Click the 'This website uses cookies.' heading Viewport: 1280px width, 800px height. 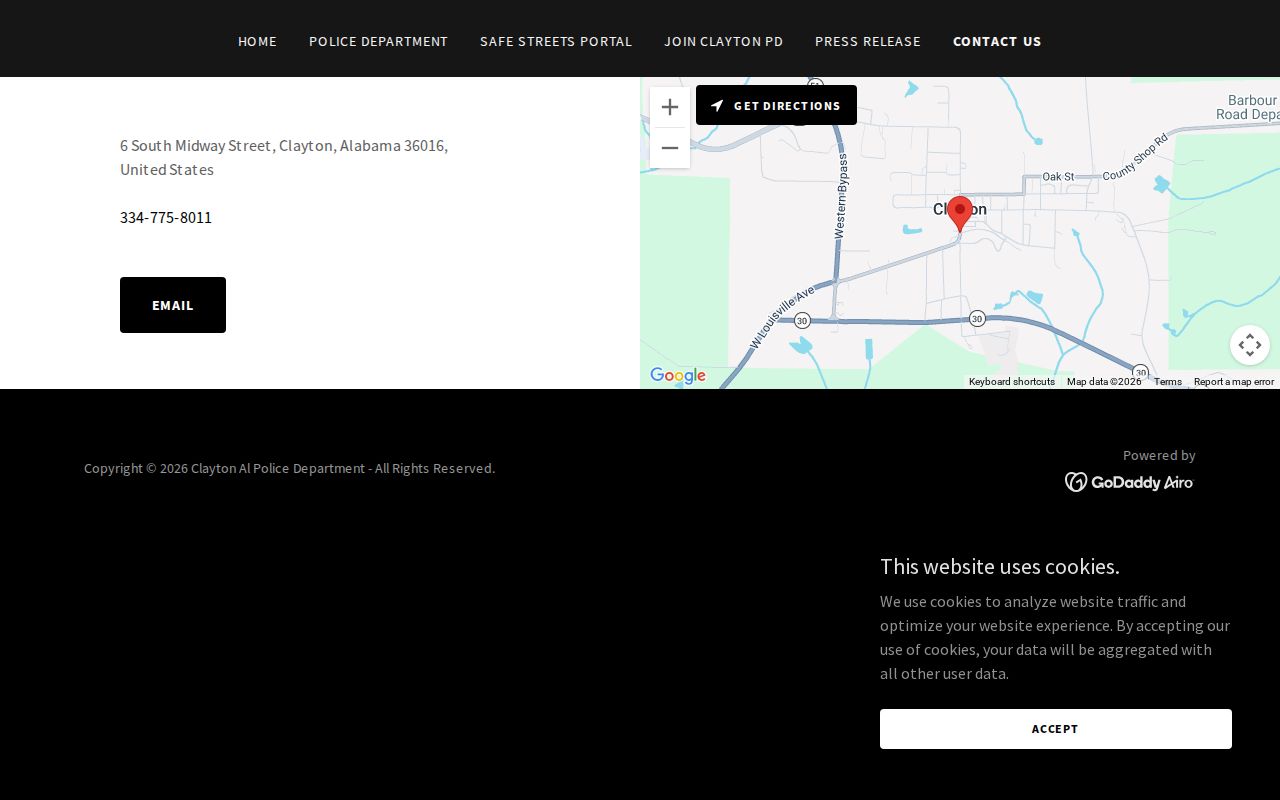pyautogui.click(x=1000, y=566)
